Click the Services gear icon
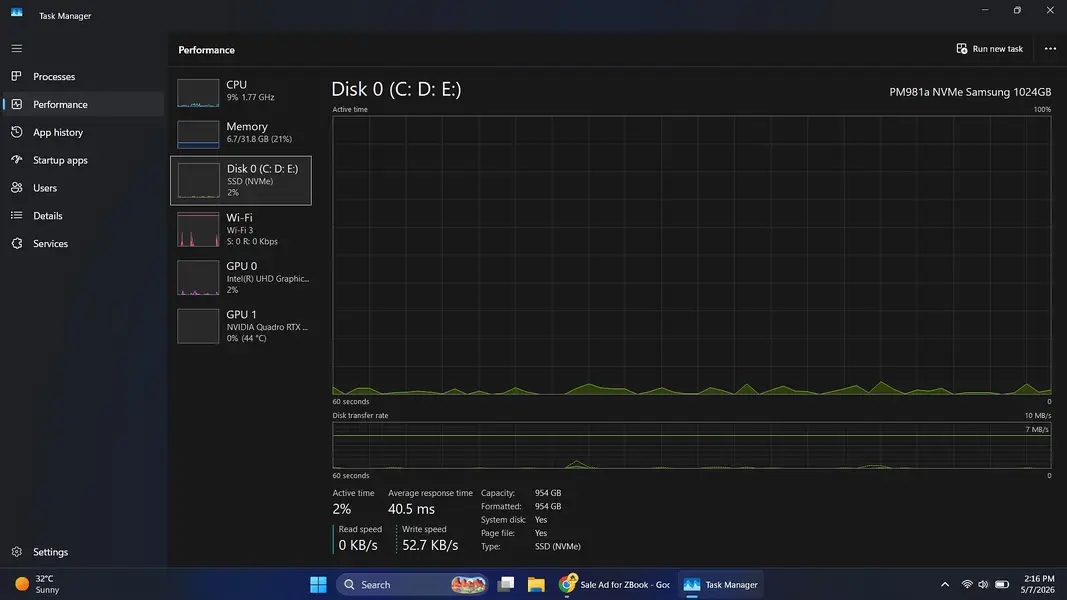 click(16, 244)
